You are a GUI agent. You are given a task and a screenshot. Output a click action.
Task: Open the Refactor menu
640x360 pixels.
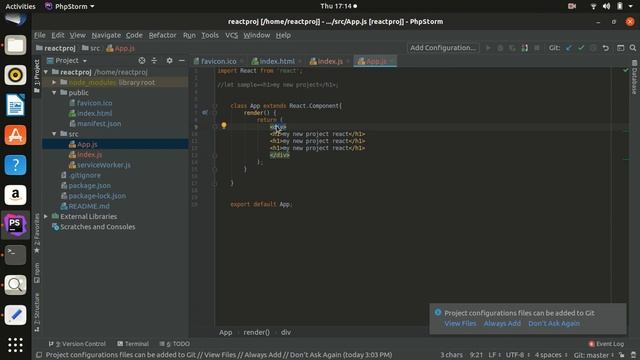162,35
